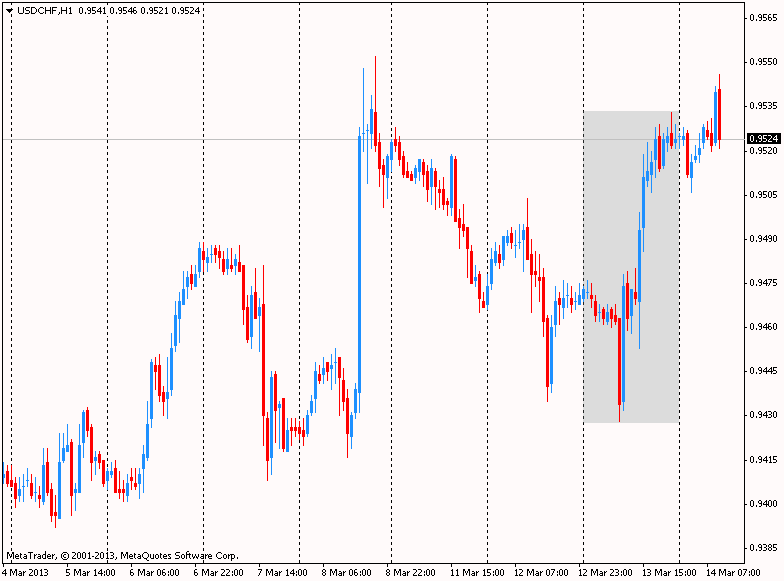Select the gray shaded rectangle on the chart
Viewport: 784px width, 581px height.
click(x=631, y=267)
